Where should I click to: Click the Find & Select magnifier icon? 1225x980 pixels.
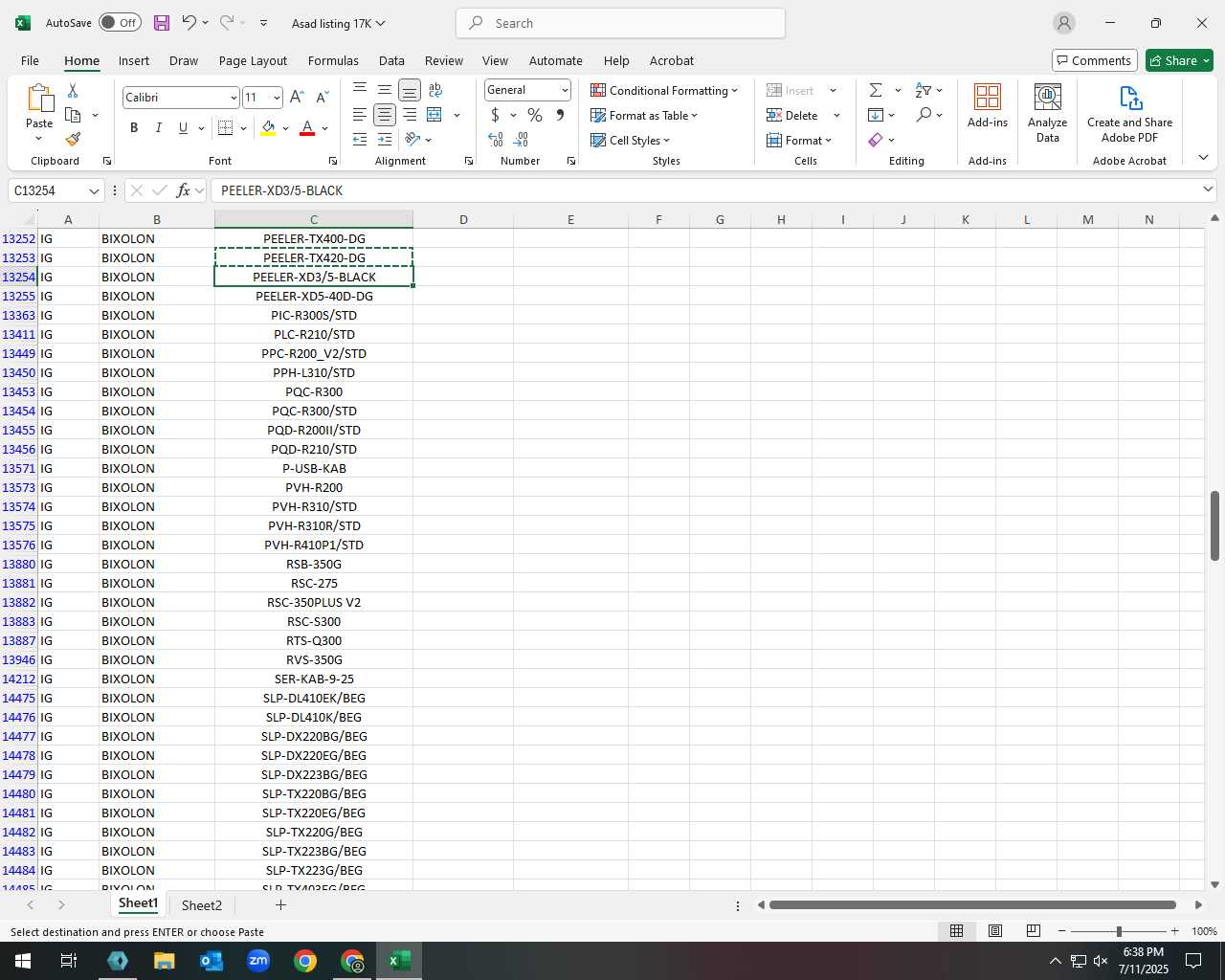coord(924,115)
